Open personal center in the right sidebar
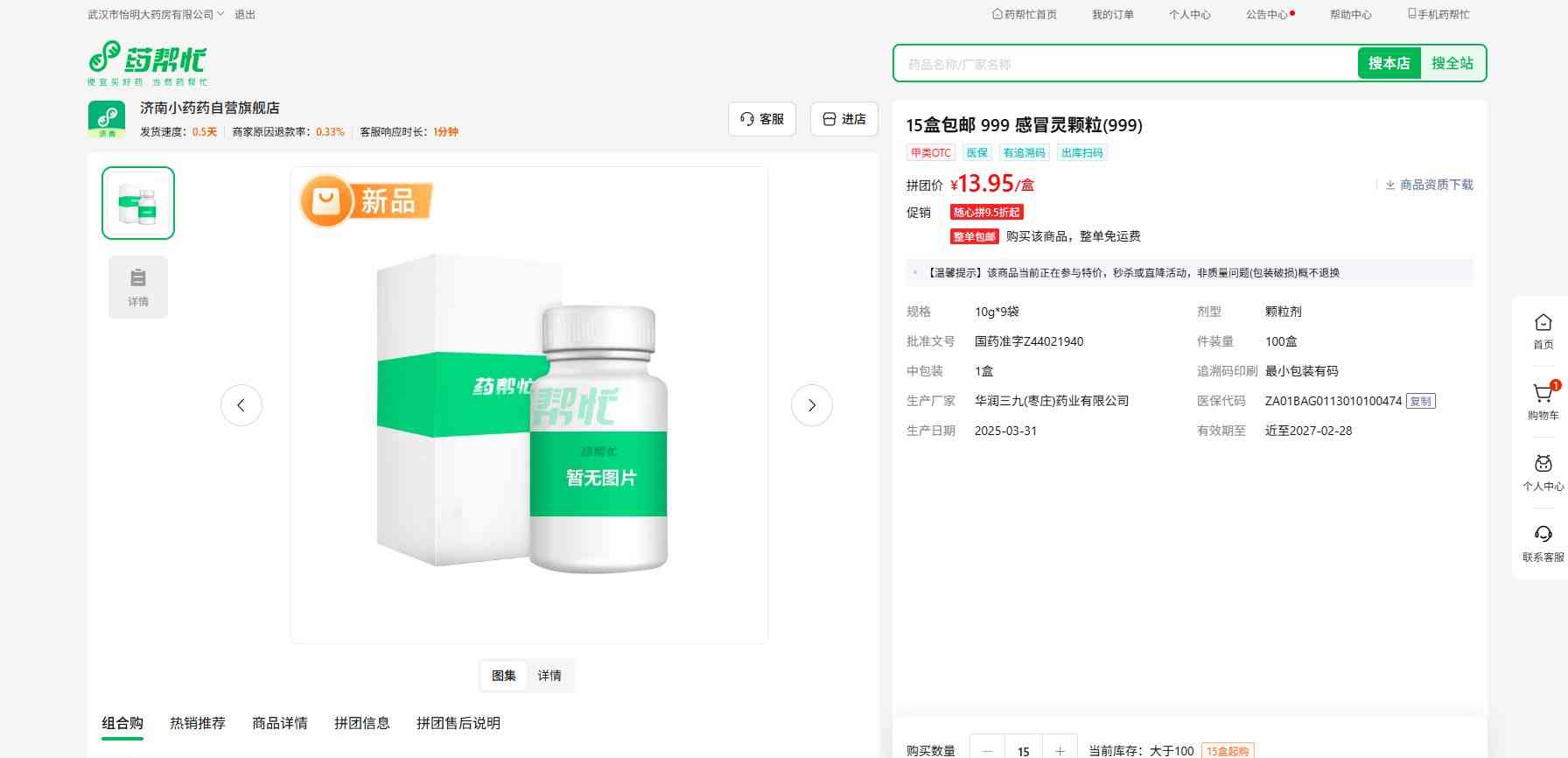 tap(1543, 473)
